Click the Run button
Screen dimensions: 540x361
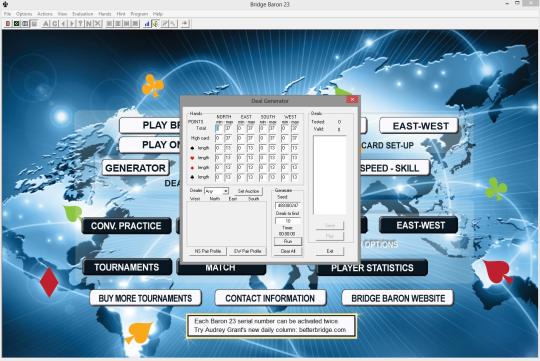point(288,241)
